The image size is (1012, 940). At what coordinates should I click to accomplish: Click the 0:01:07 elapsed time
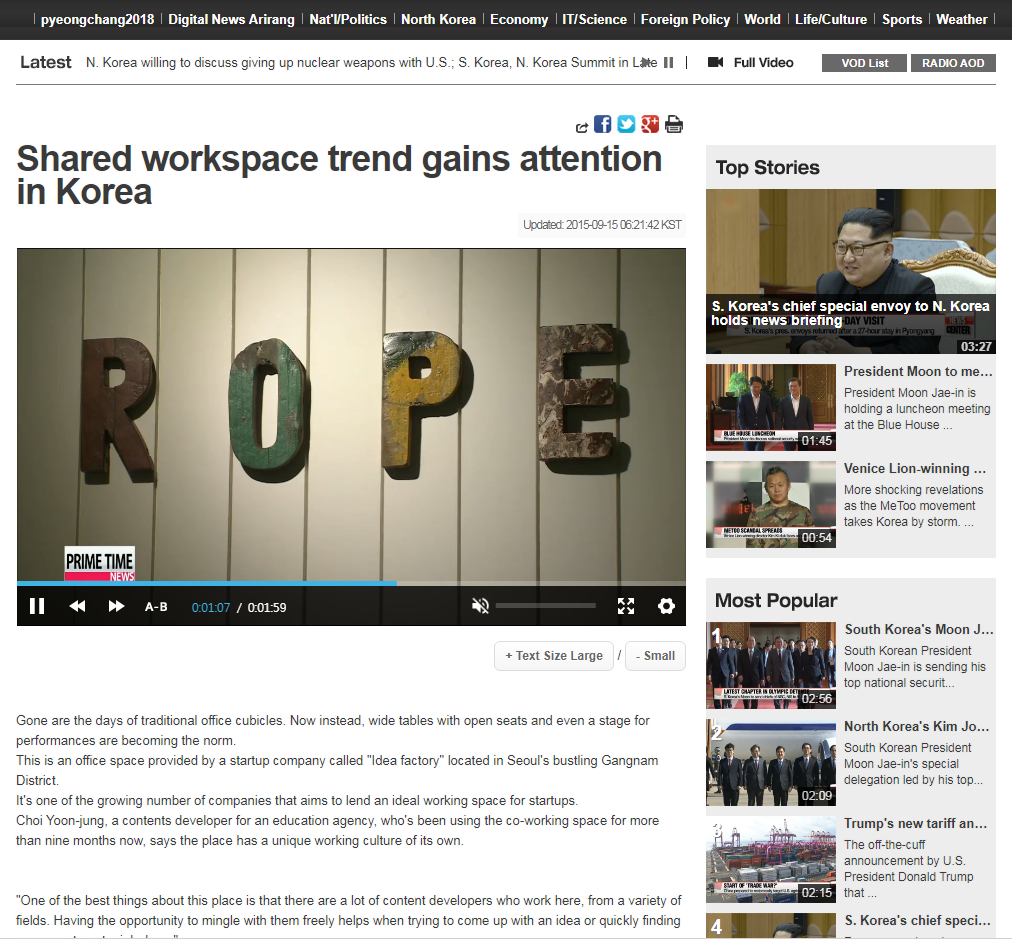pos(210,608)
